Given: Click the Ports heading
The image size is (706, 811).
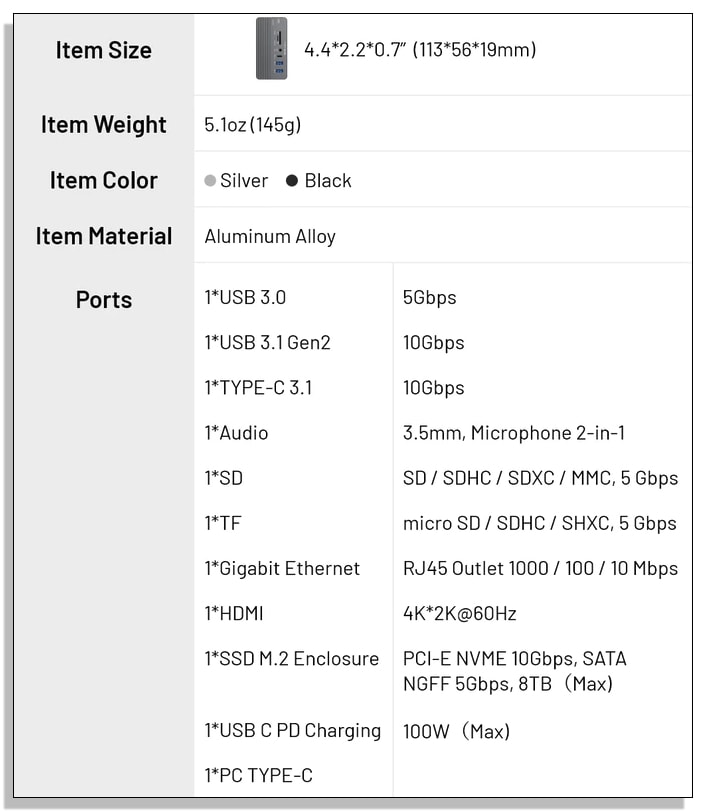Looking at the screenshot, I should coord(104,300).
